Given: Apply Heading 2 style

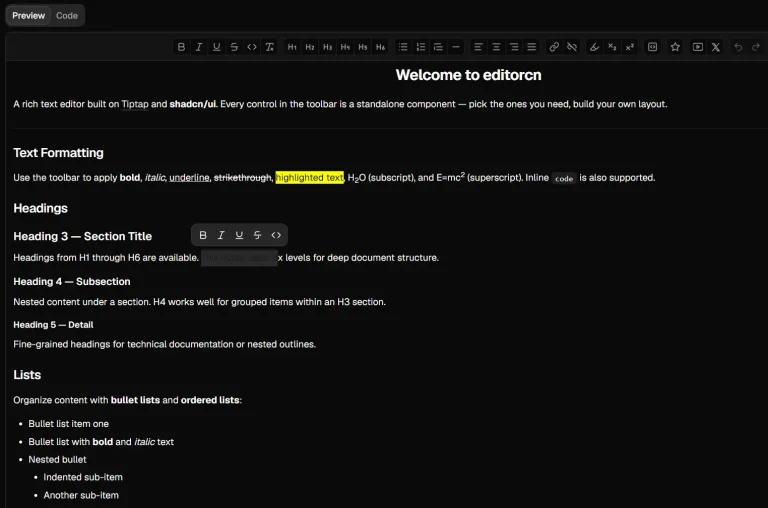Looking at the screenshot, I should point(310,47).
